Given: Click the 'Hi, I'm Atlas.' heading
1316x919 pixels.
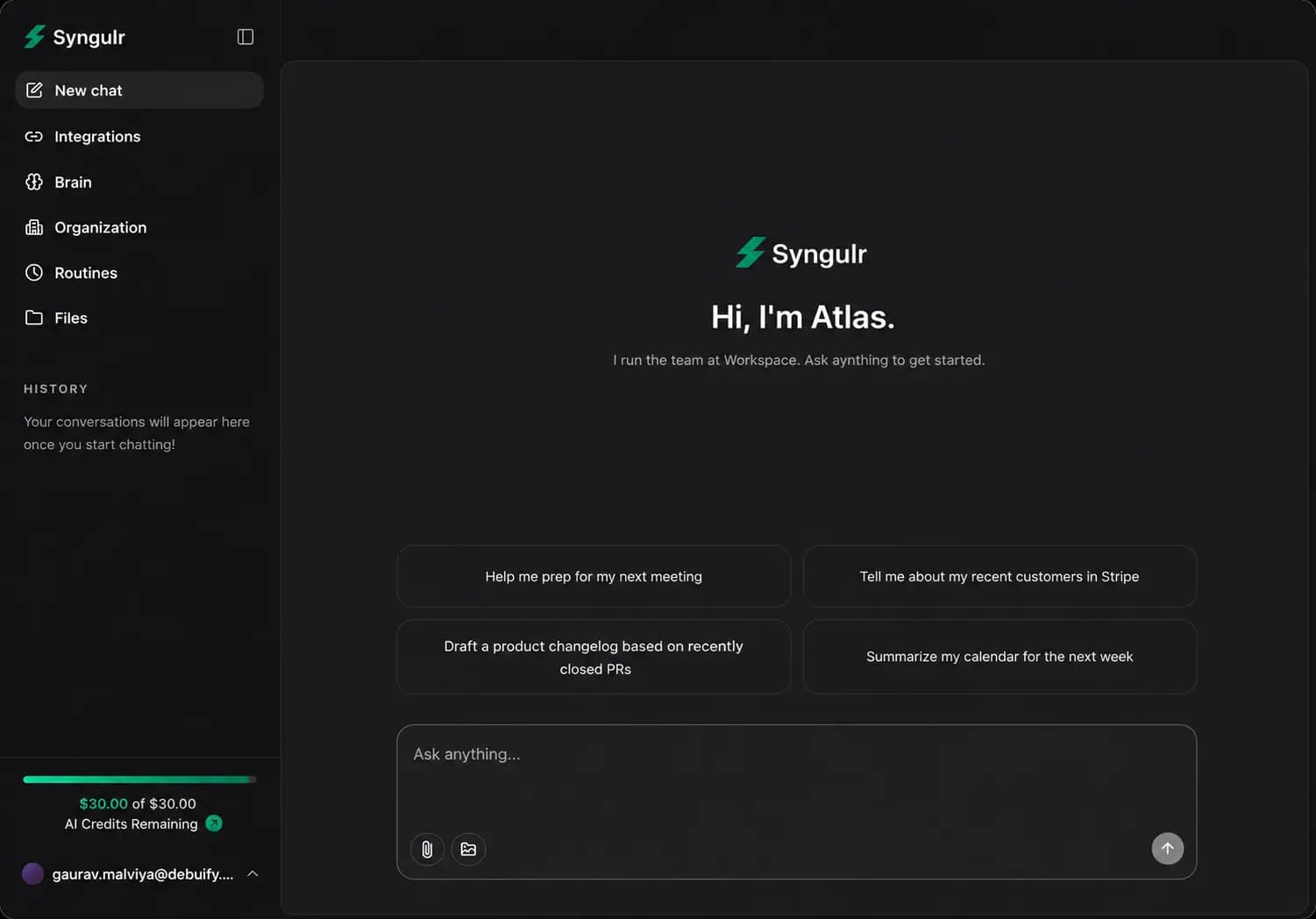Looking at the screenshot, I should (x=802, y=317).
